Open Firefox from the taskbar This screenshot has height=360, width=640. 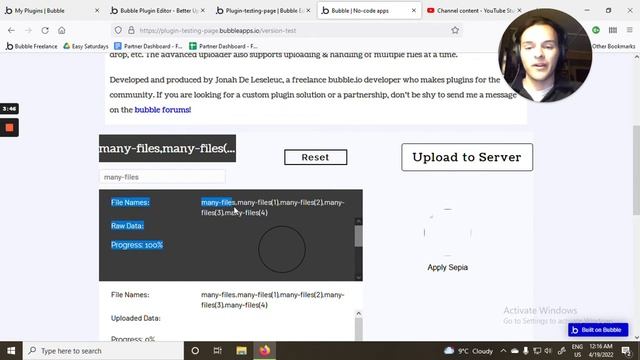[x=264, y=351]
